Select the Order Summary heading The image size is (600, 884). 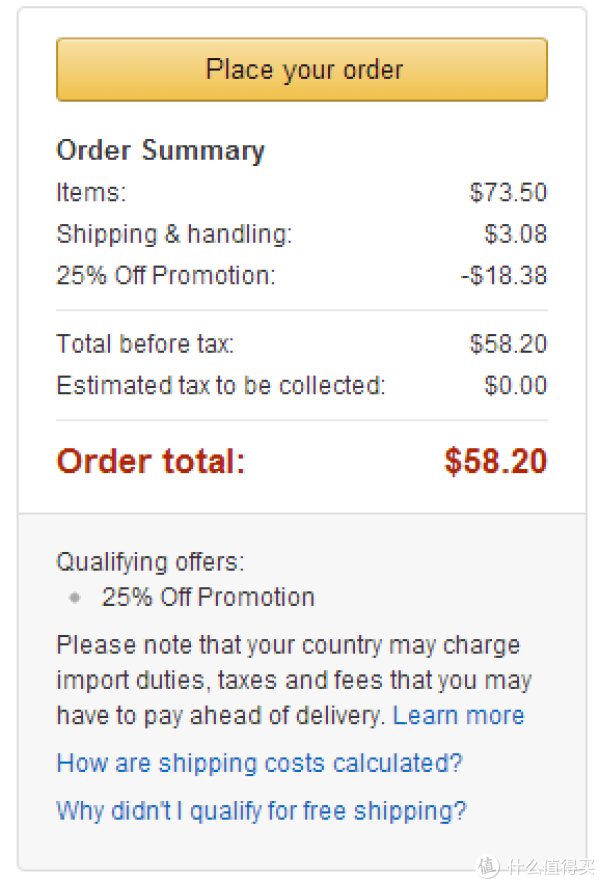[161, 151]
